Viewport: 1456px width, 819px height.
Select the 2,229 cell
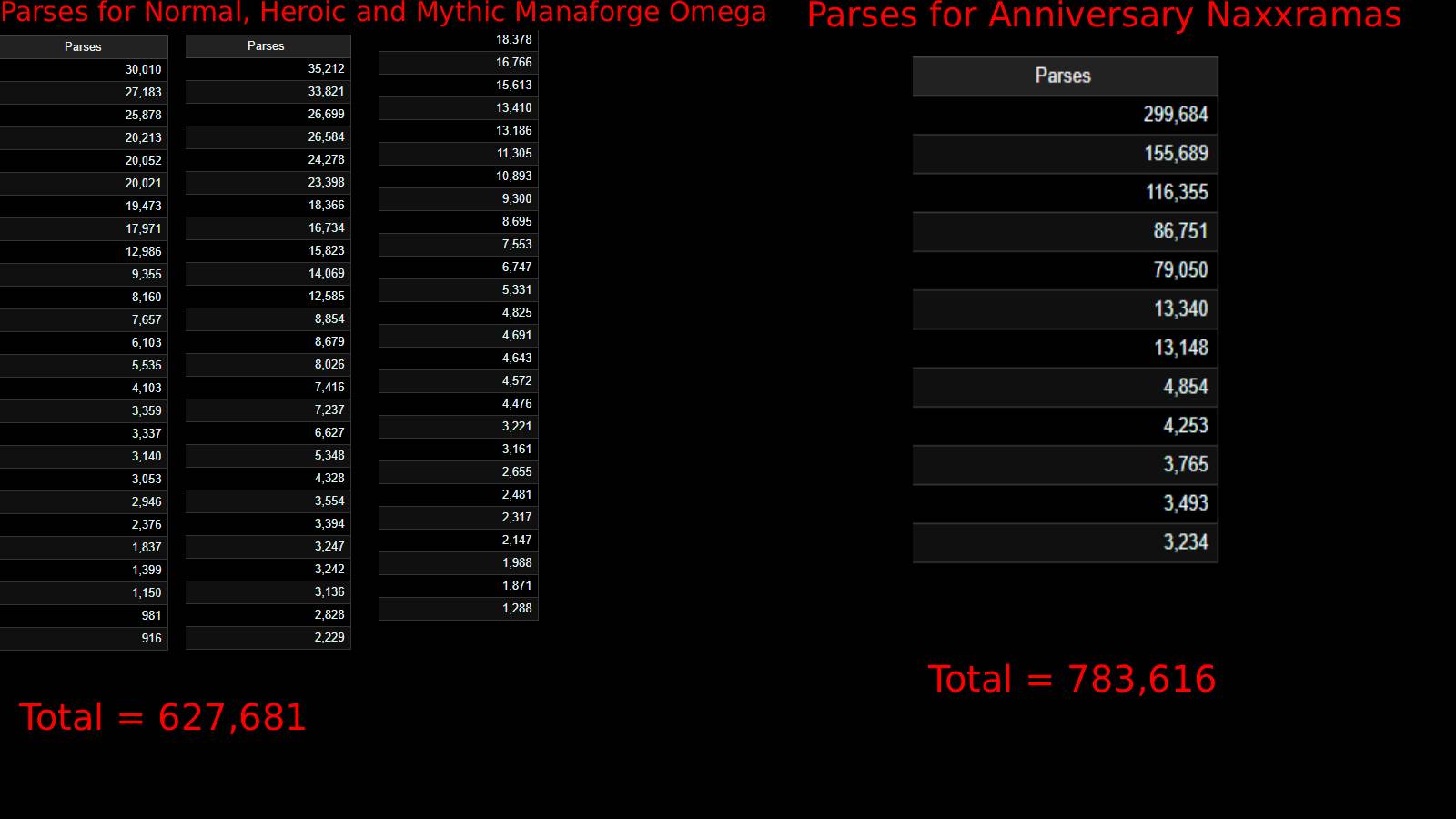(268, 637)
